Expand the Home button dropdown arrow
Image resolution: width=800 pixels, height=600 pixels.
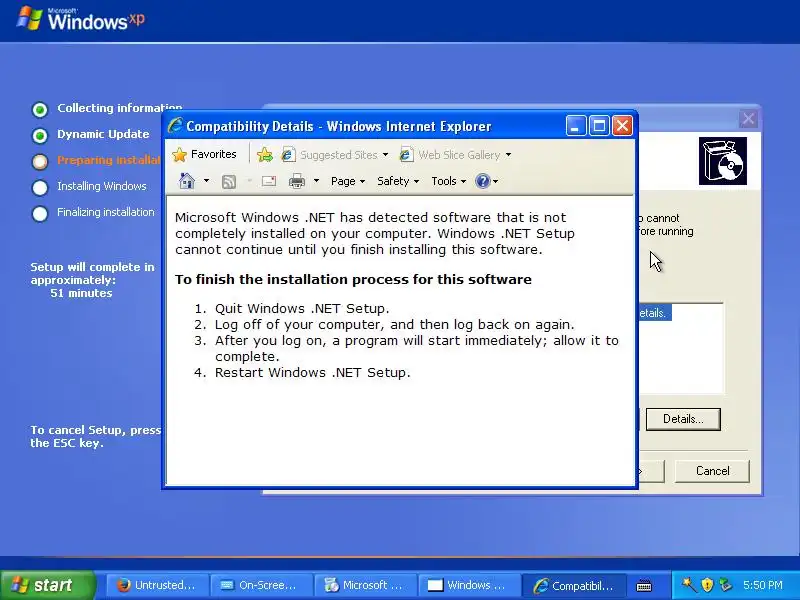(x=206, y=181)
